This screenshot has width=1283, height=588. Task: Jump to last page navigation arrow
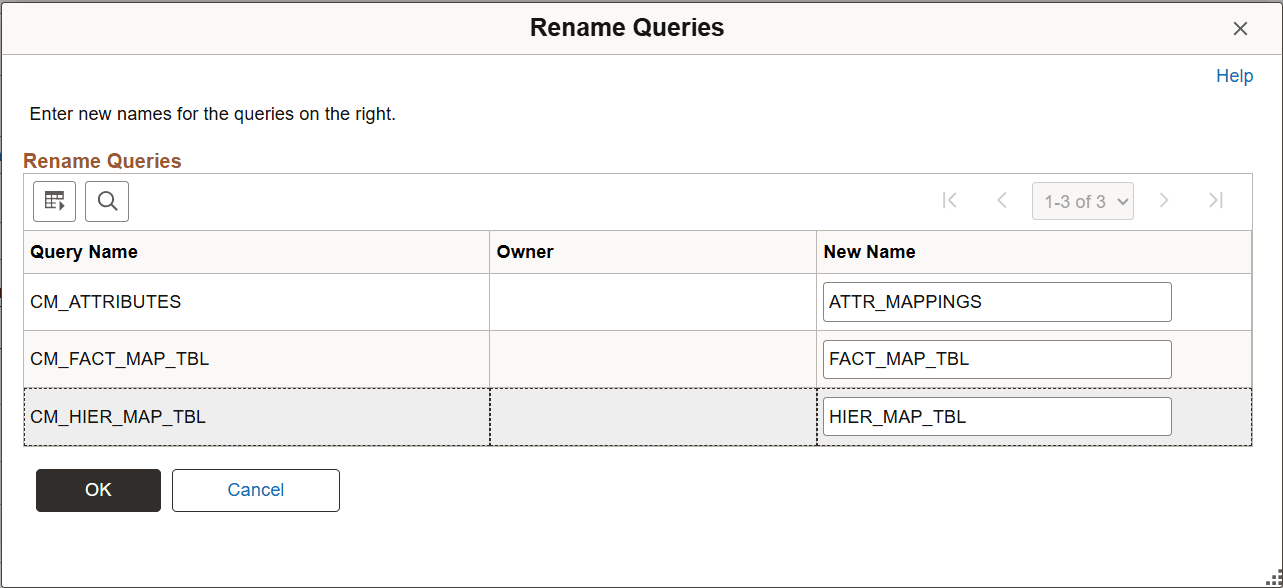tap(1216, 200)
